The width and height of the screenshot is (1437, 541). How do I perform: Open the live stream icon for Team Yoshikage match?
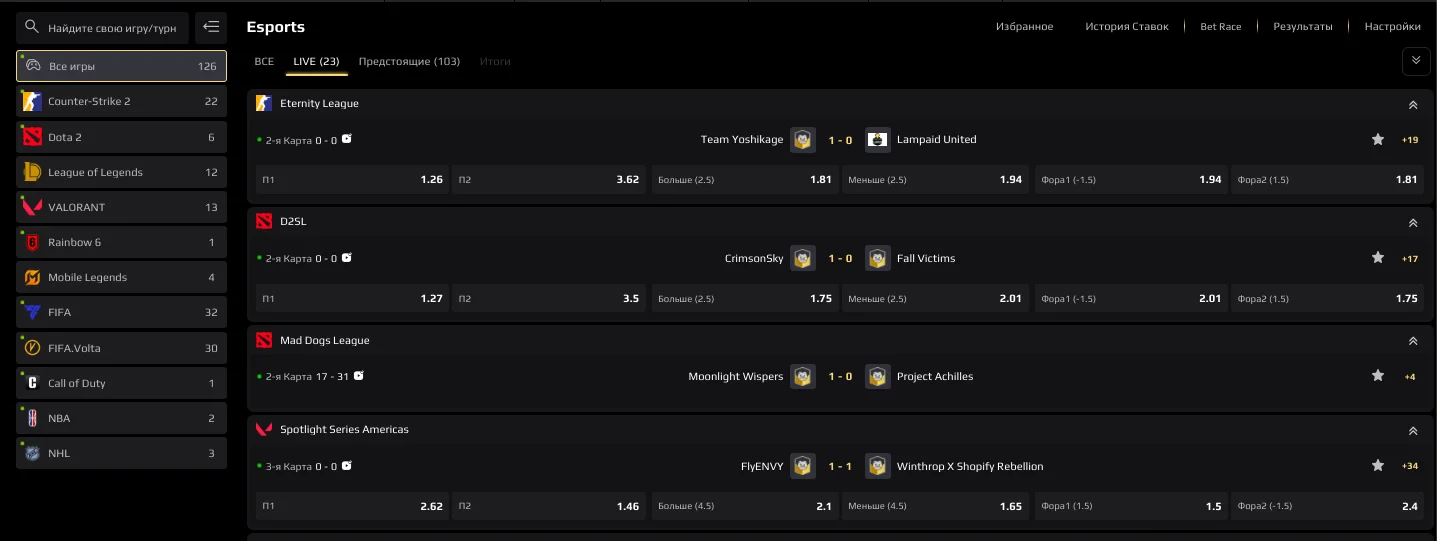pos(347,139)
